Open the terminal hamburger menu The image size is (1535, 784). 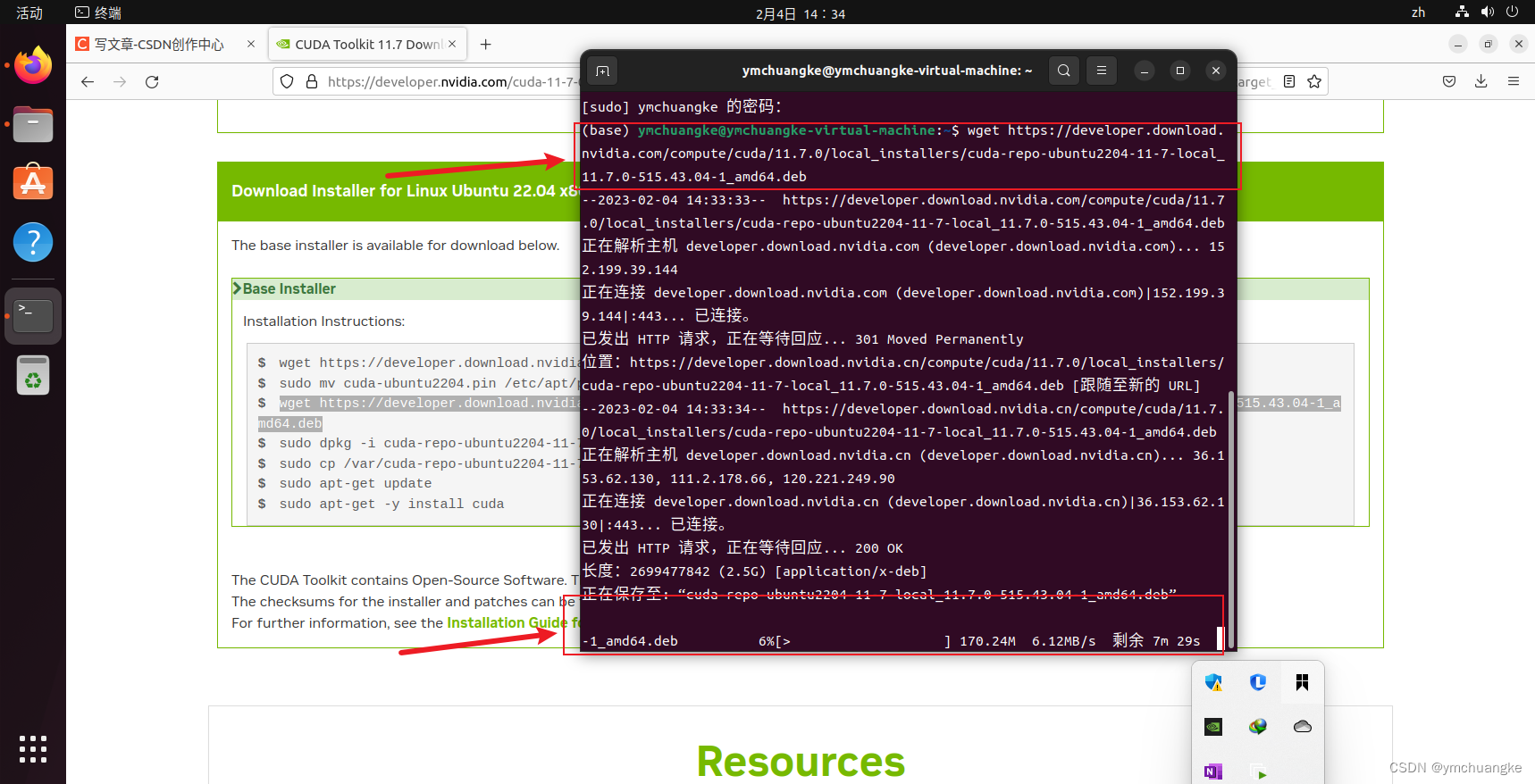click(1102, 71)
